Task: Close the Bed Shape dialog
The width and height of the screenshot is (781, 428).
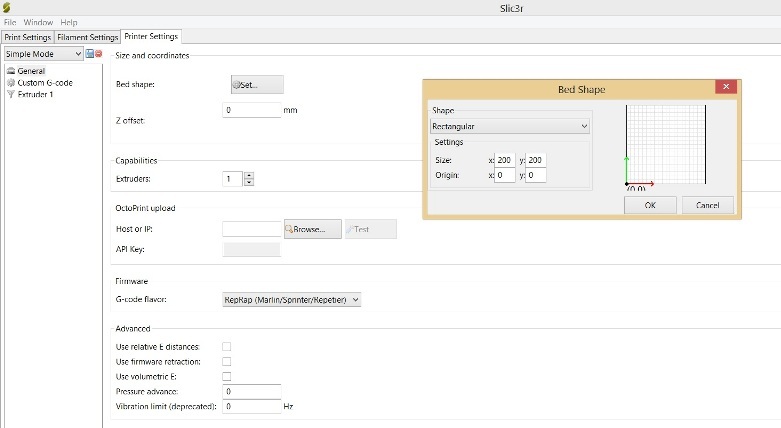Action: [727, 88]
